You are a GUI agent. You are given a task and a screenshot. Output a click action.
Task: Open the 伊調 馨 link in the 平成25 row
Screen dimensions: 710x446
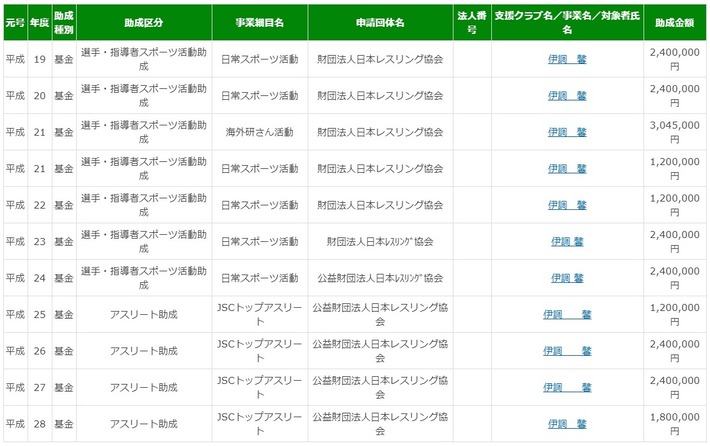[567, 315]
